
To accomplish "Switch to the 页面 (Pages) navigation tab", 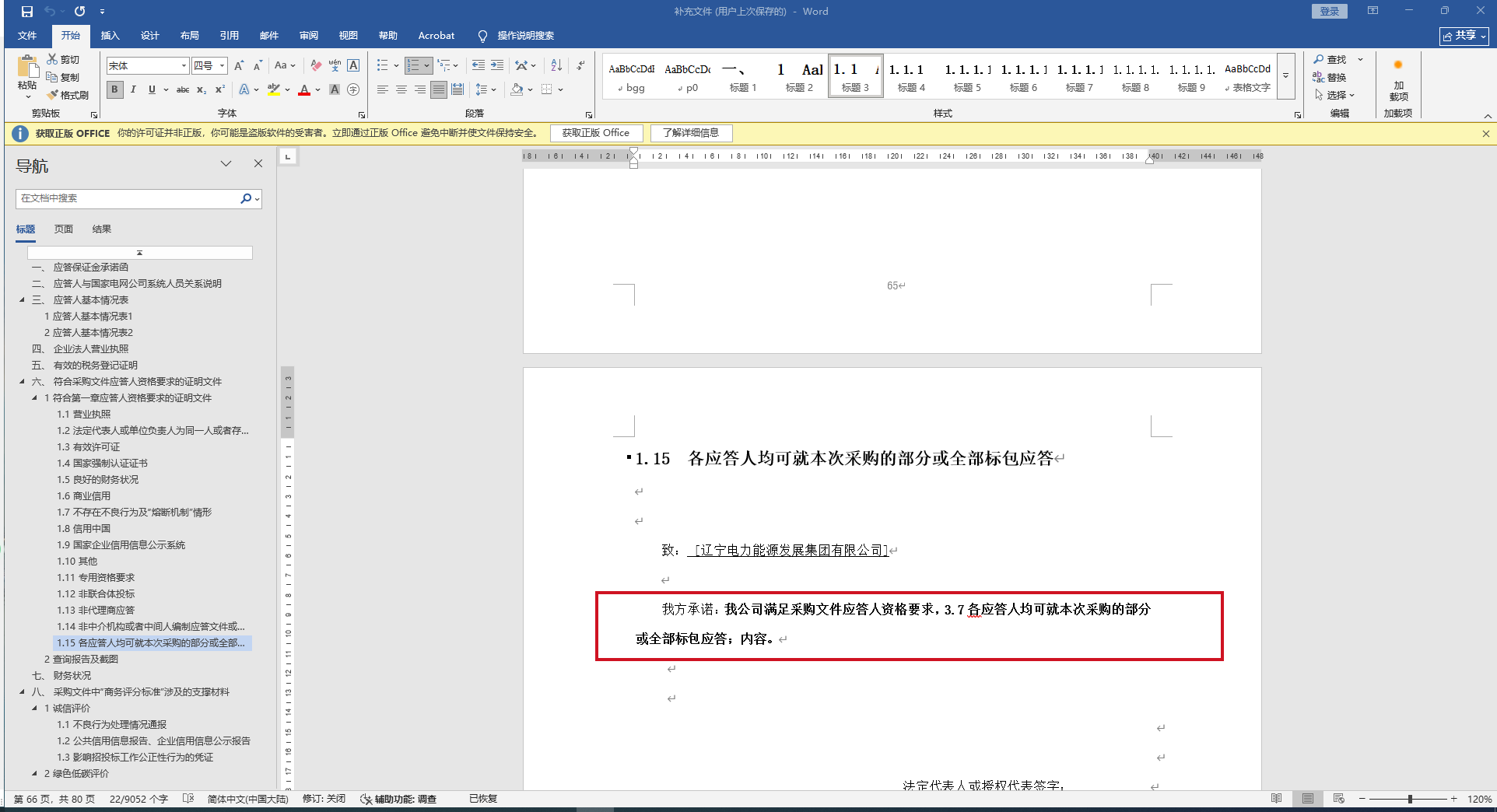I will click(64, 229).
